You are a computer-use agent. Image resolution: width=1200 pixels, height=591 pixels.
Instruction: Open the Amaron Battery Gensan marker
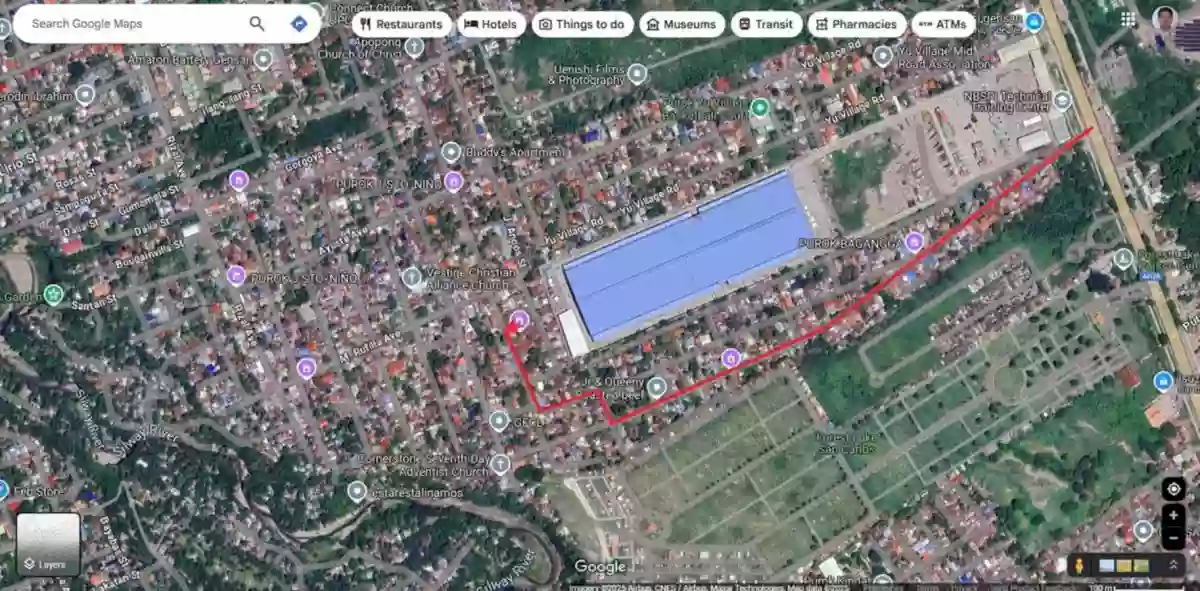[263, 59]
